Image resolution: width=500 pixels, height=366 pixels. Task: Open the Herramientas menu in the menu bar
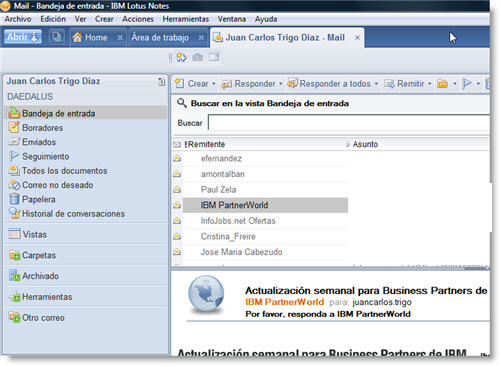tap(186, 19)
